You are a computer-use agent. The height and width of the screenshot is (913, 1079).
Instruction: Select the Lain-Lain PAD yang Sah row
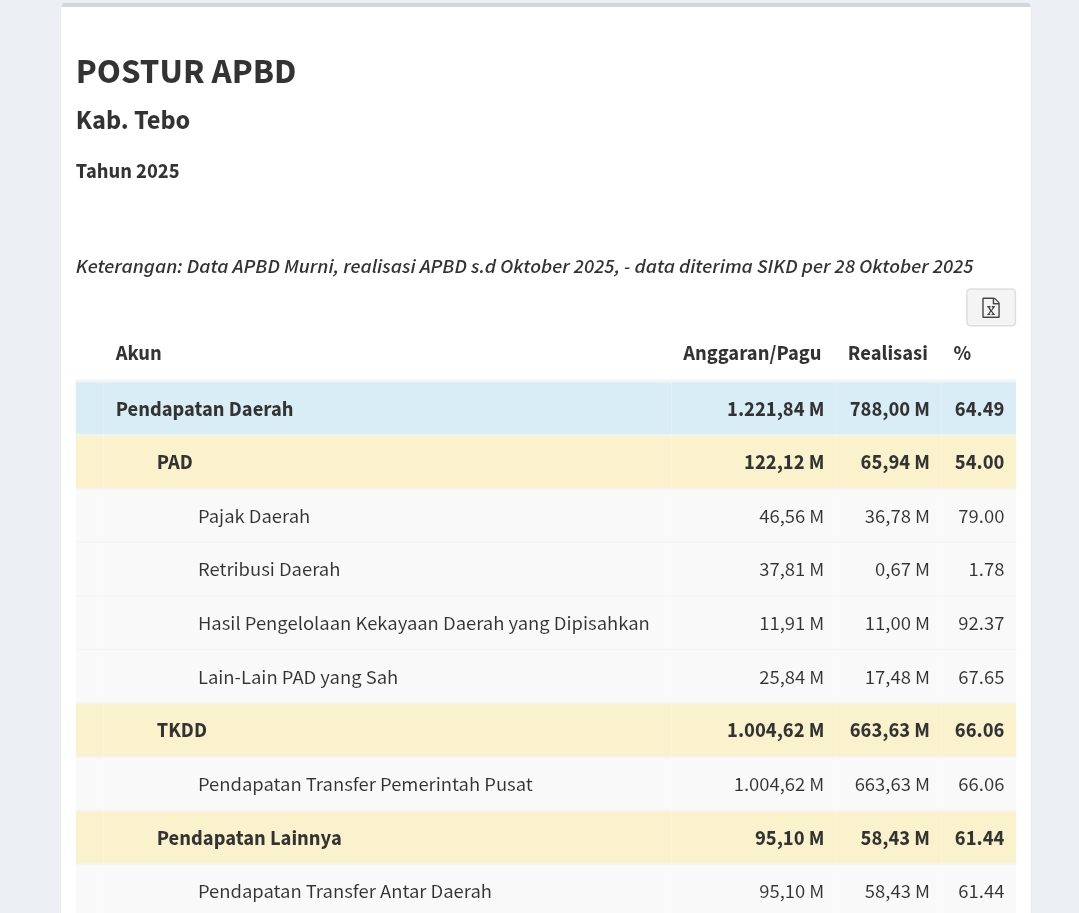click(x=297, y=676)
